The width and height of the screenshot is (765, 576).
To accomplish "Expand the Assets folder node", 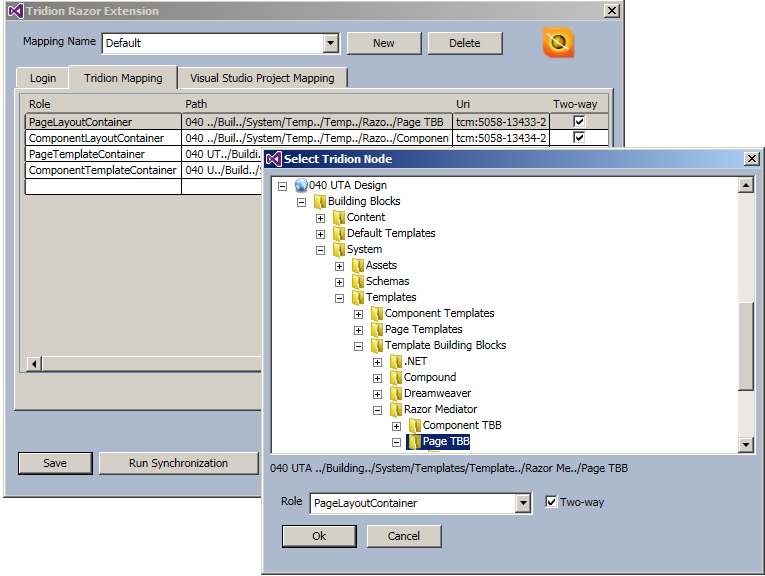I will point(340,266).
